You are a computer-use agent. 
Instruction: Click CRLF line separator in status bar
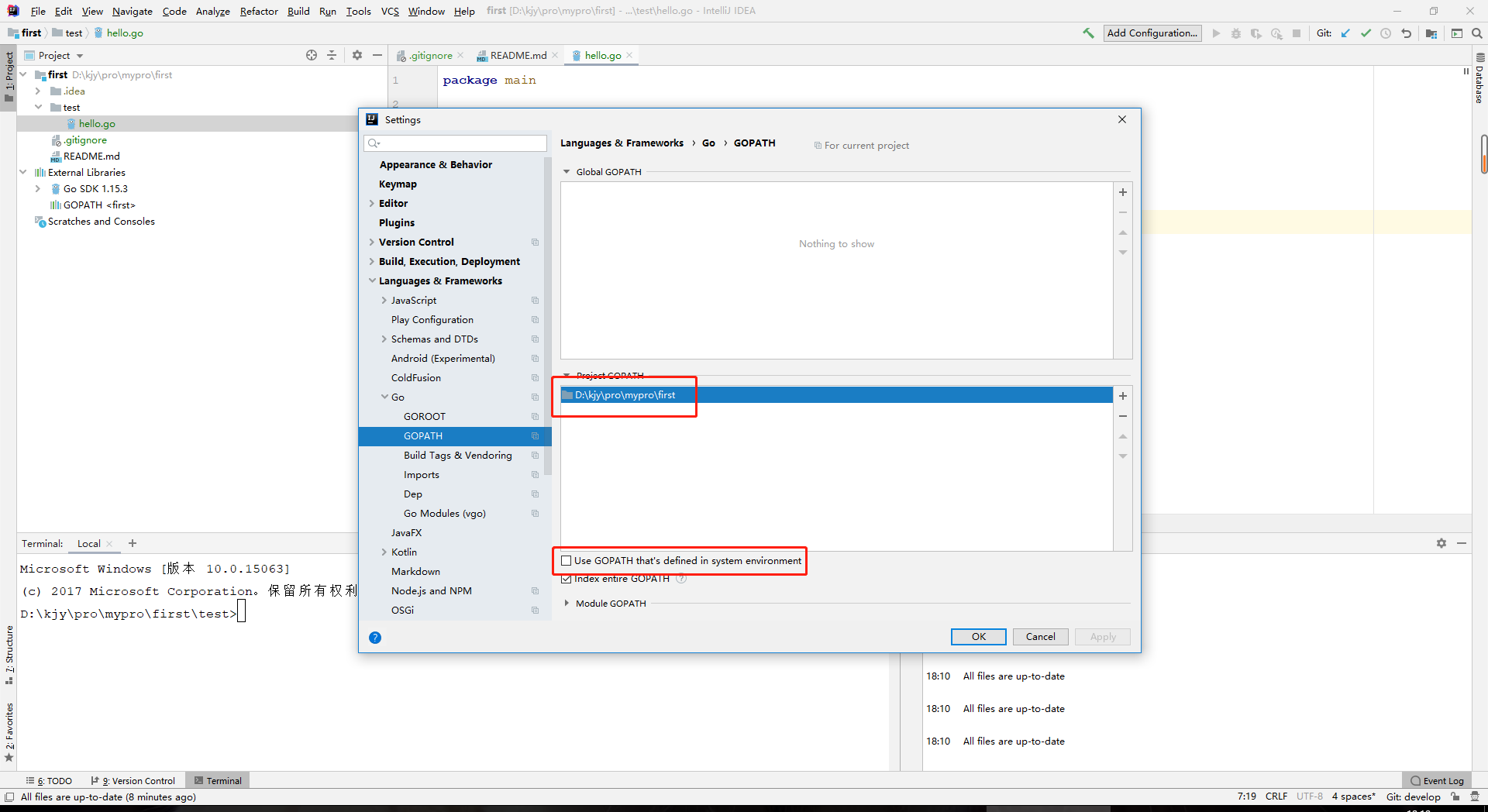point(1276,797)
